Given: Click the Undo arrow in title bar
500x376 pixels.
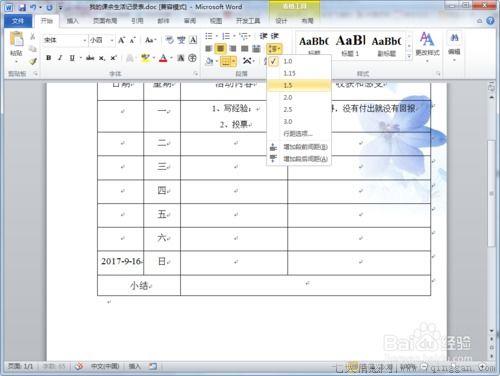Looking at the screenshot, I should pos(33,7).
